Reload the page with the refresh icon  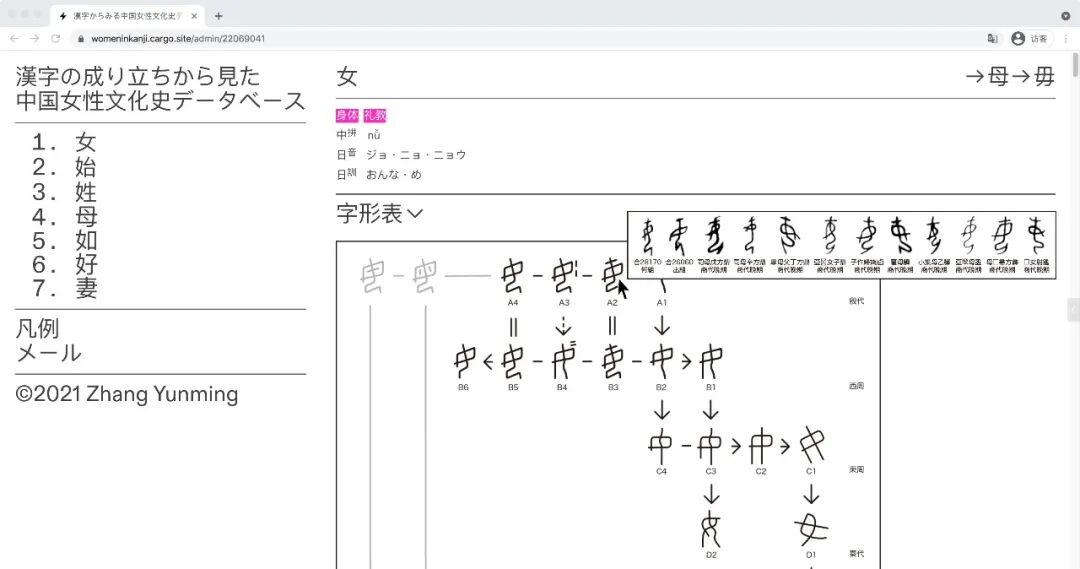[55, 39]
